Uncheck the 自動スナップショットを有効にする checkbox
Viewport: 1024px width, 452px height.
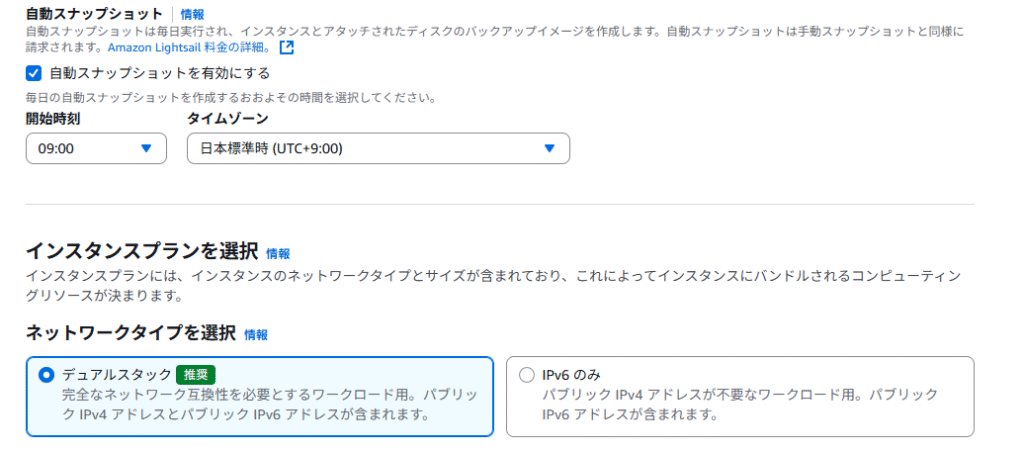(33, 73)
